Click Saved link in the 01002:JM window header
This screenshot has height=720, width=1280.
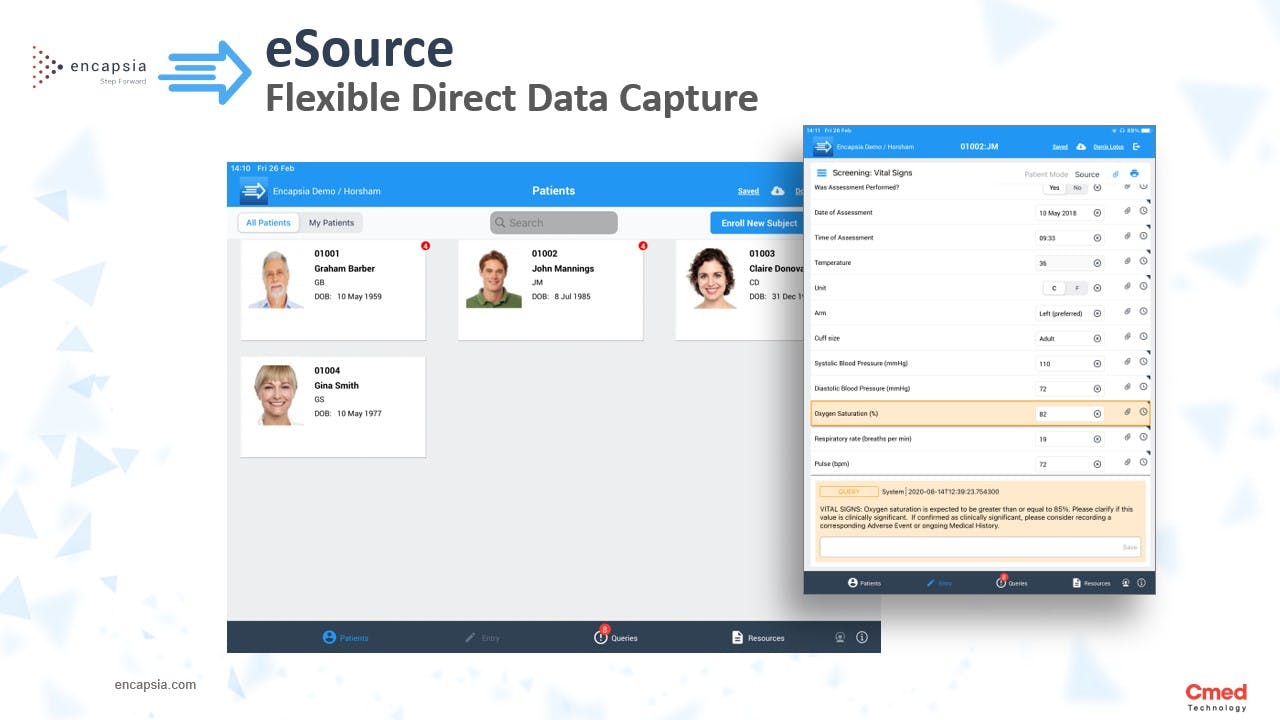pyautogui.click(x=1060, y=147)
